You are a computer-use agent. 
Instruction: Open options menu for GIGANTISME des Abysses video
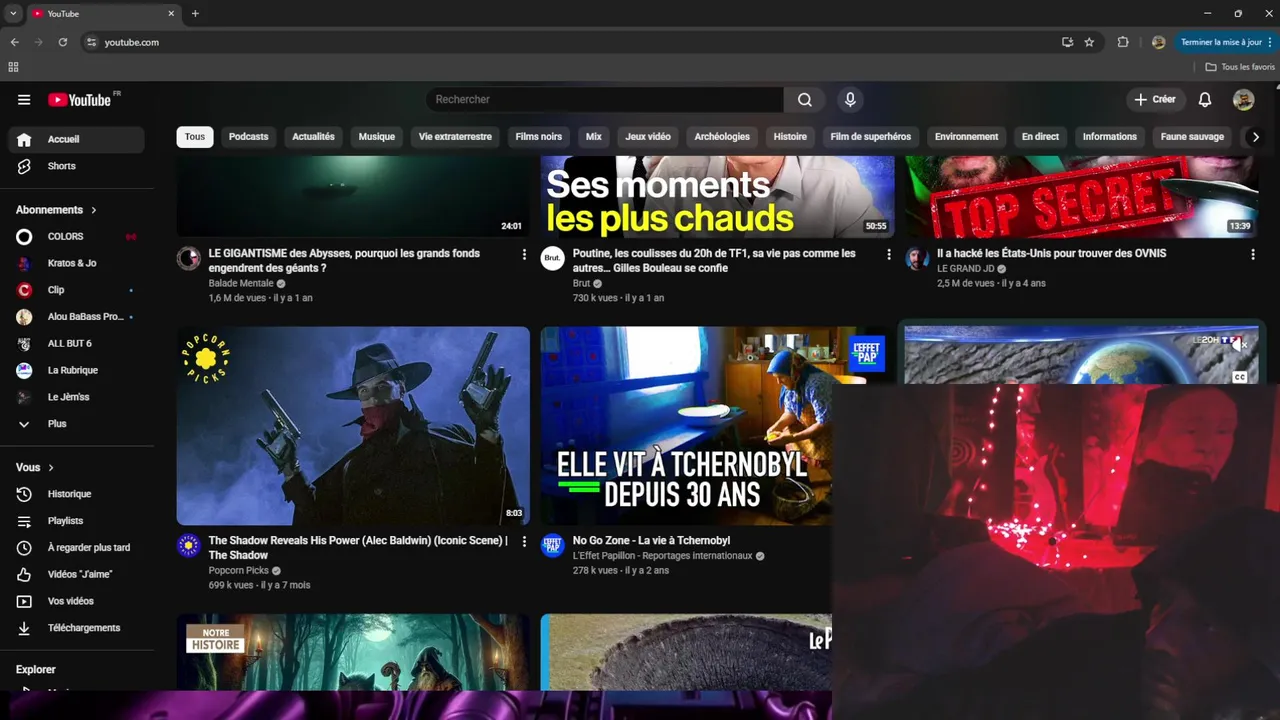[x=524, y=255]
